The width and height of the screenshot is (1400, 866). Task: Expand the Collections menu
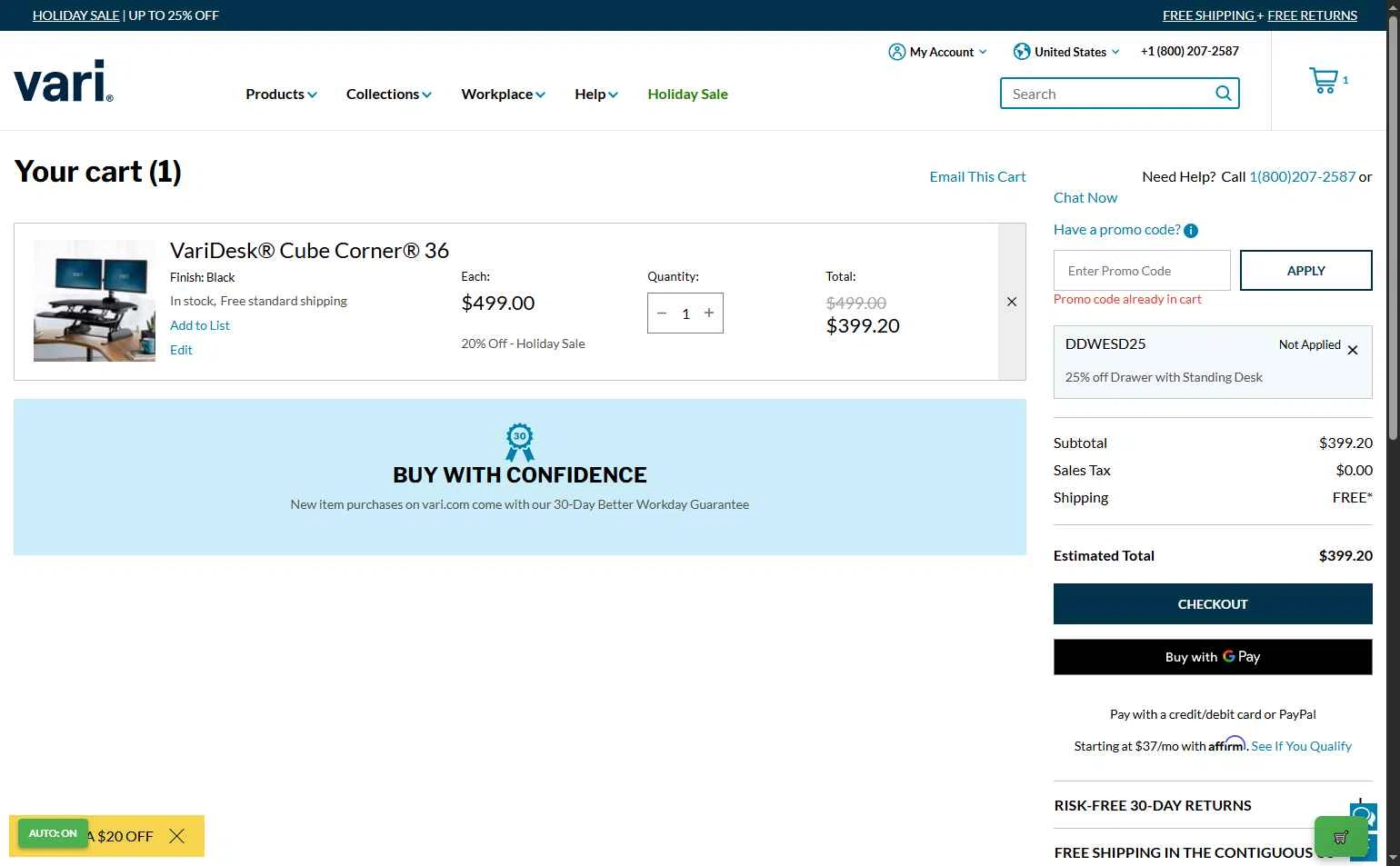(389, 94)
